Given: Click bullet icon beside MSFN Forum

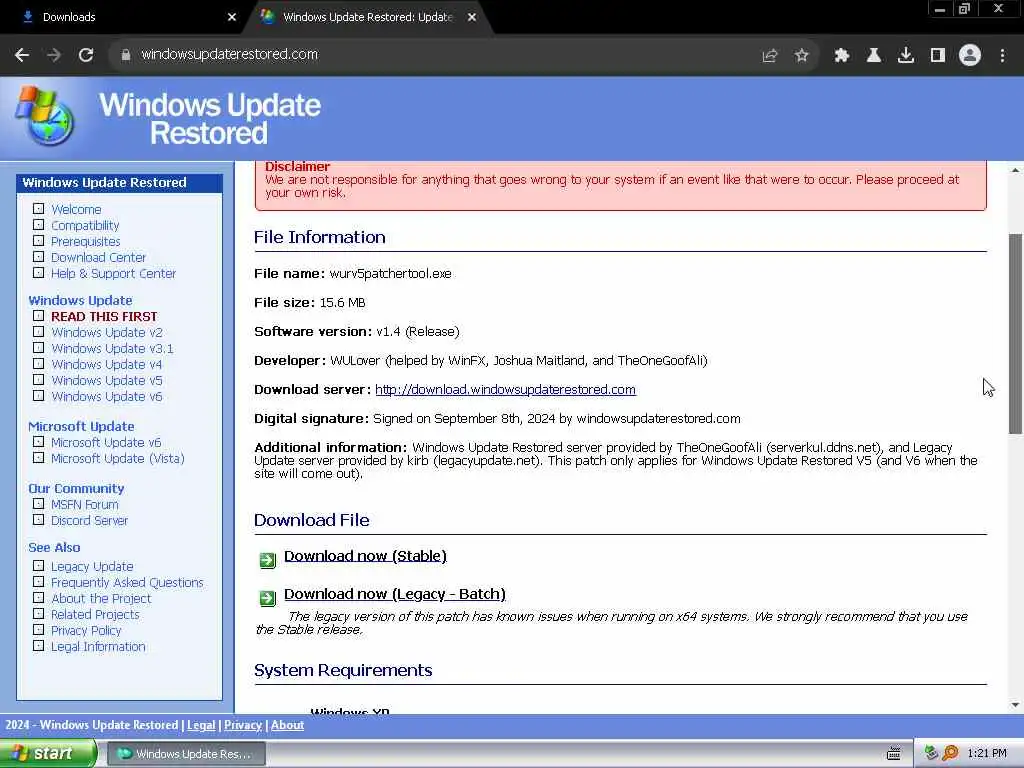Looking at the screenshot, I should pyautogui.click(x=39, y=504).
